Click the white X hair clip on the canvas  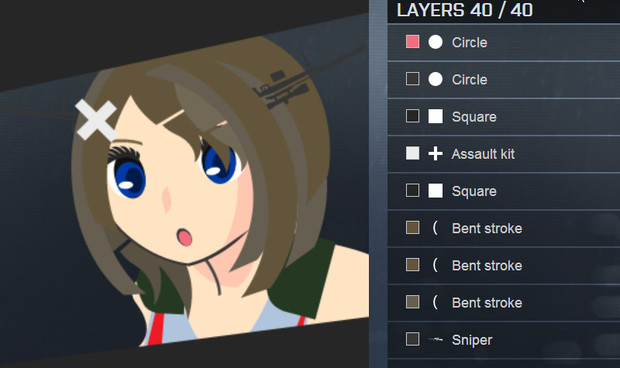coord(96,120)
